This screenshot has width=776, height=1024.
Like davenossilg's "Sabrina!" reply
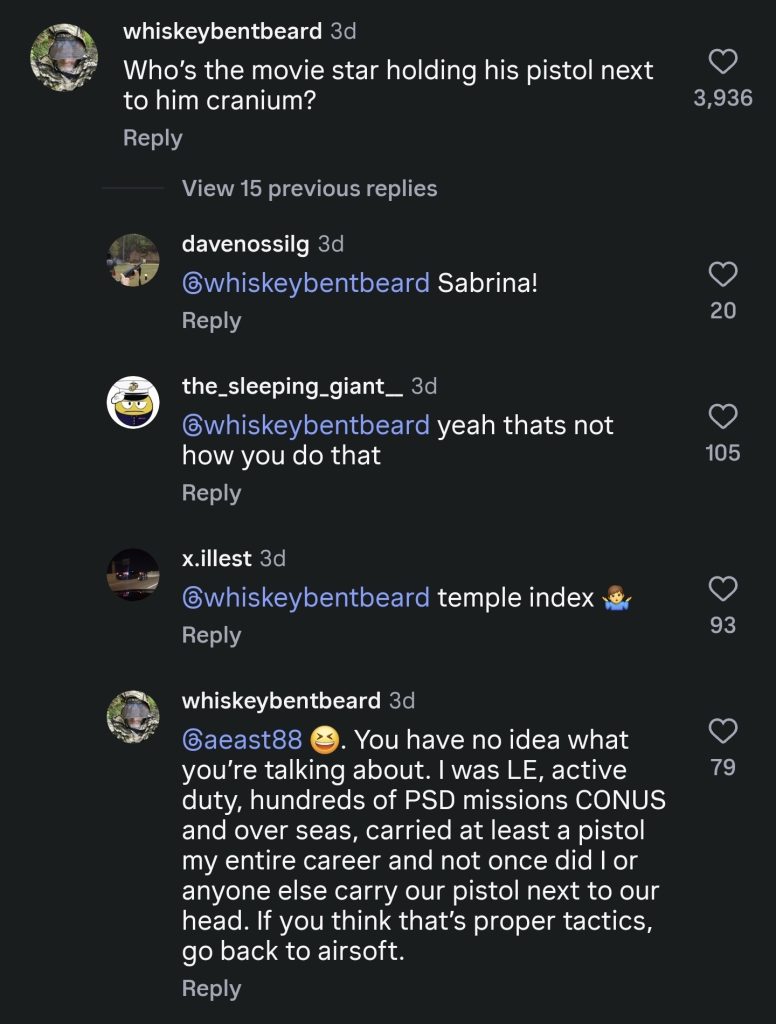pos(722,274)
